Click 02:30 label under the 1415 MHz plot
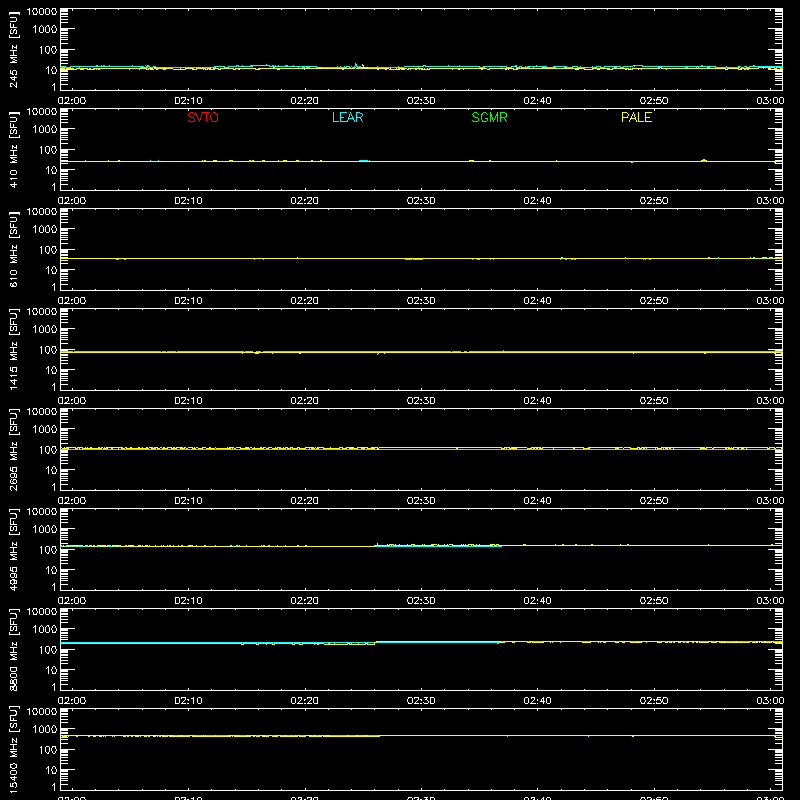The width and height of the screenshot is (800, 800). tap(421, 401)
